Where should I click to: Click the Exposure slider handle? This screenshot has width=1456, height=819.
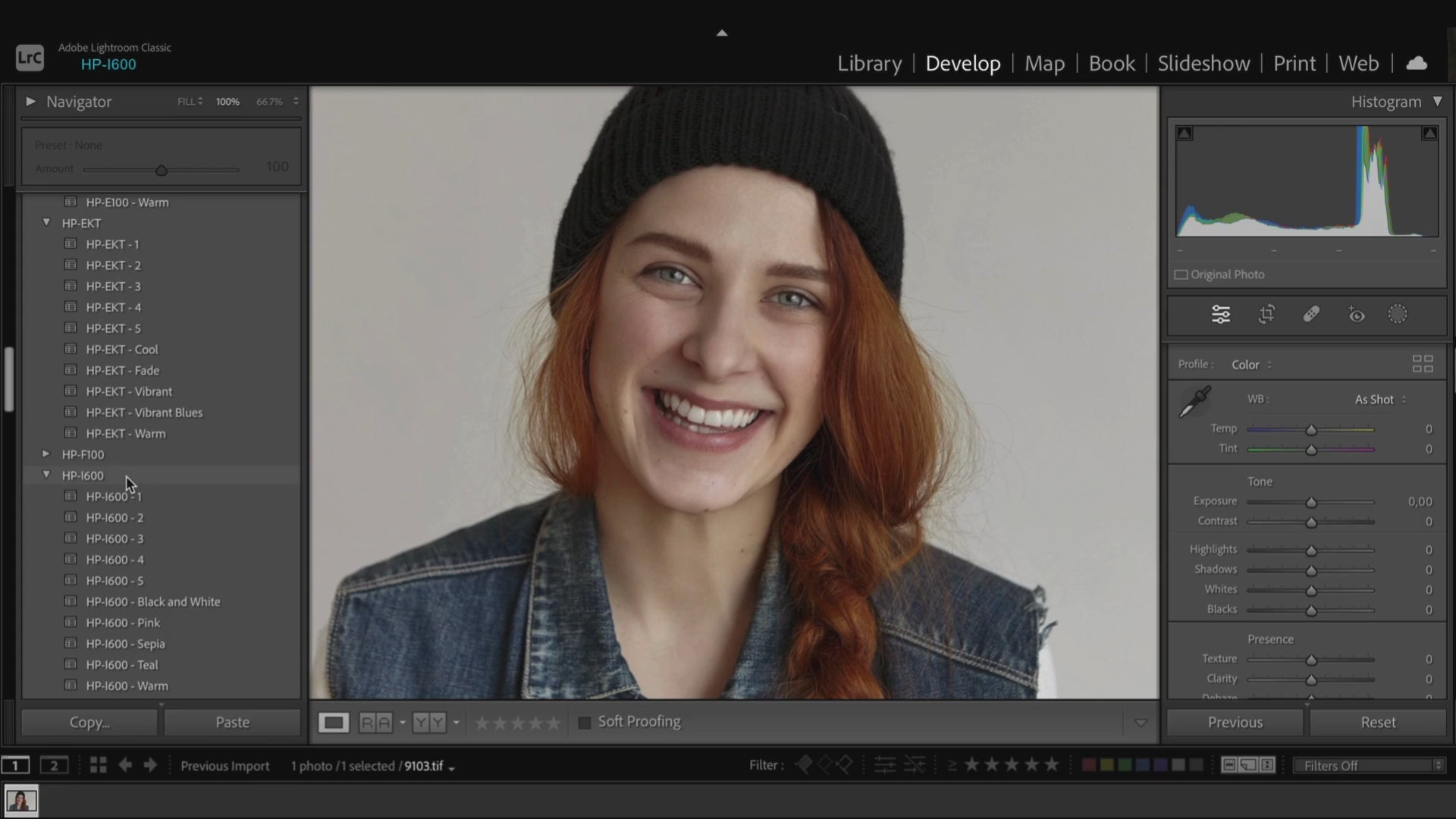[x=1311, y=503]
